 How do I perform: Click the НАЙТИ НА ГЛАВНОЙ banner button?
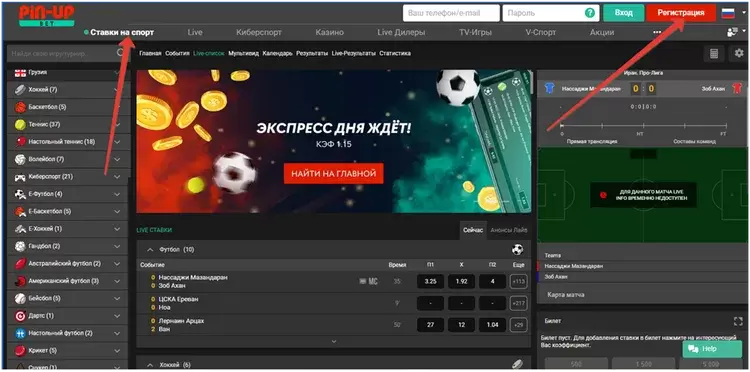pyautogui.click(x=334, y=174)
